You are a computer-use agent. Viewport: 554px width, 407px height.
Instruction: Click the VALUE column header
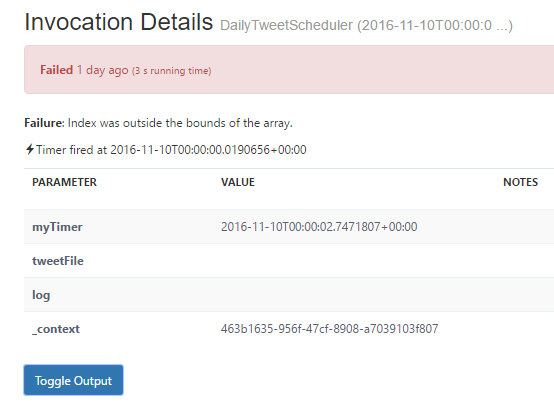[238, 182]
